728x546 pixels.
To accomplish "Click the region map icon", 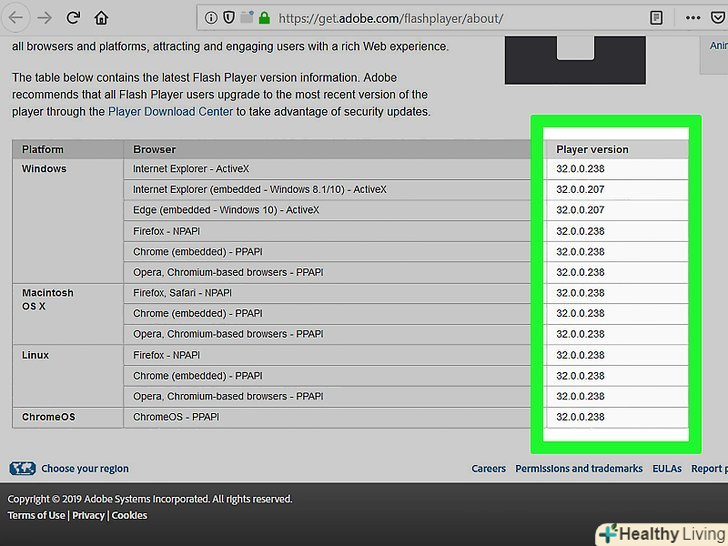I will [x=22, y=468].
